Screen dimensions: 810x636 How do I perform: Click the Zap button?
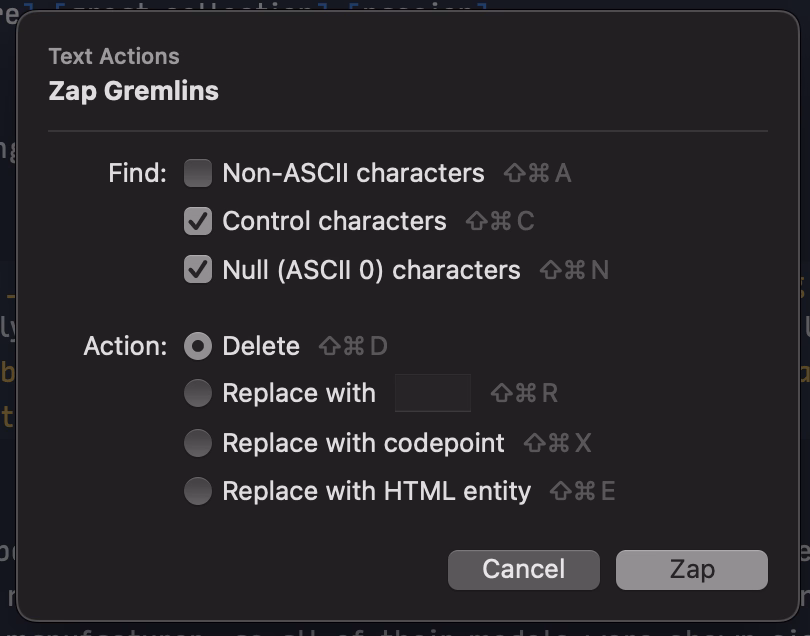pyautogui.click(x=691, y=570)
